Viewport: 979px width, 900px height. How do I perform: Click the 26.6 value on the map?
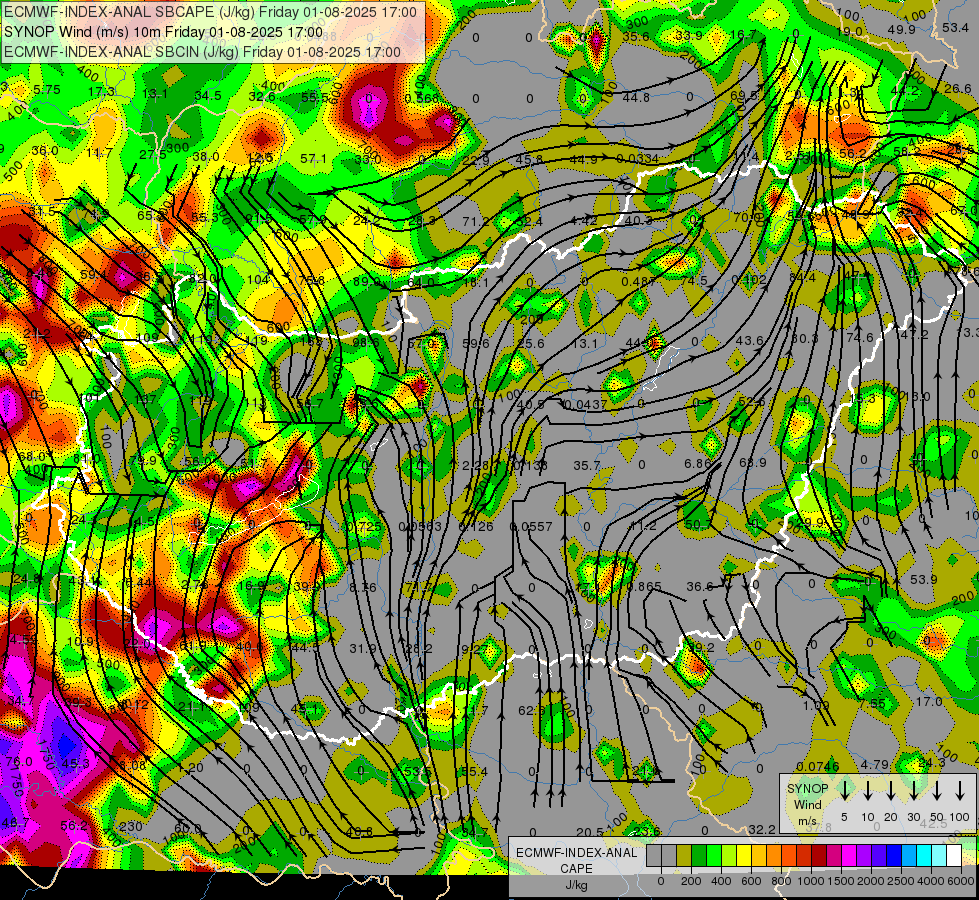958,89
